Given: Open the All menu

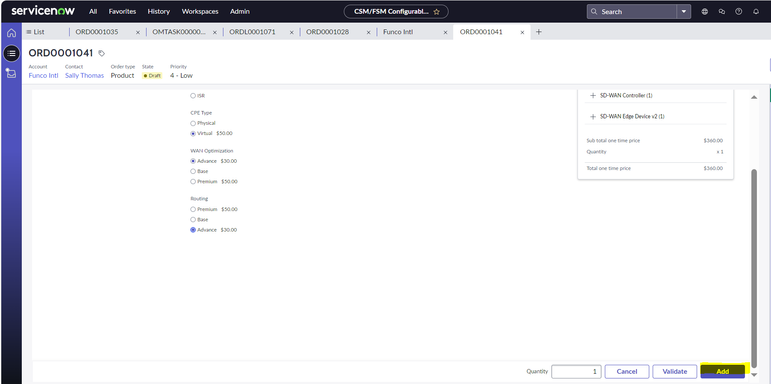Looking at the screenshot, I should point(93,11).
